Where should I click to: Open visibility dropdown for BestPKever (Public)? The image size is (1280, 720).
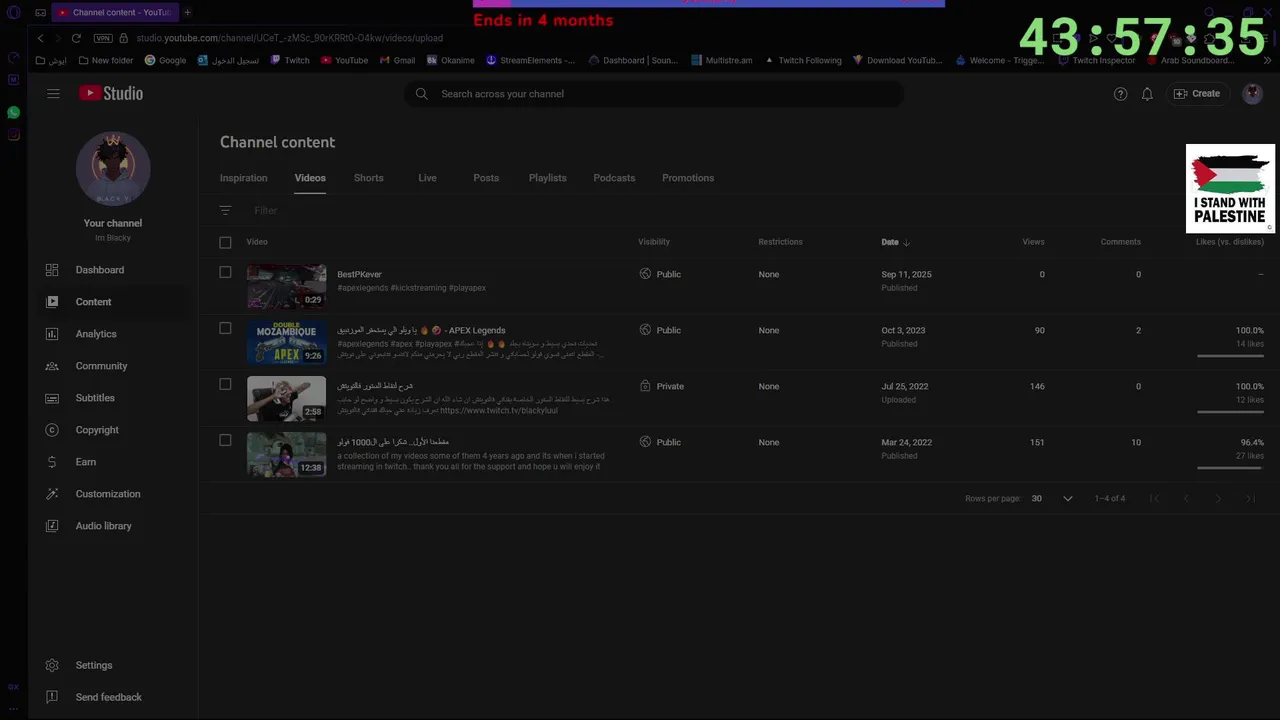(660, 274)
